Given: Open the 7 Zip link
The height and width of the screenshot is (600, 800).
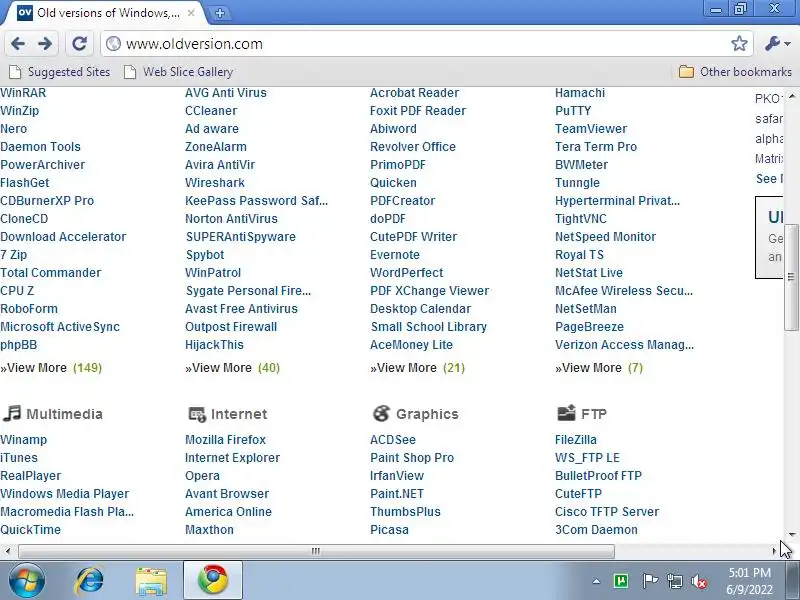Looking at the screenshot, I should tap(14, 255).
